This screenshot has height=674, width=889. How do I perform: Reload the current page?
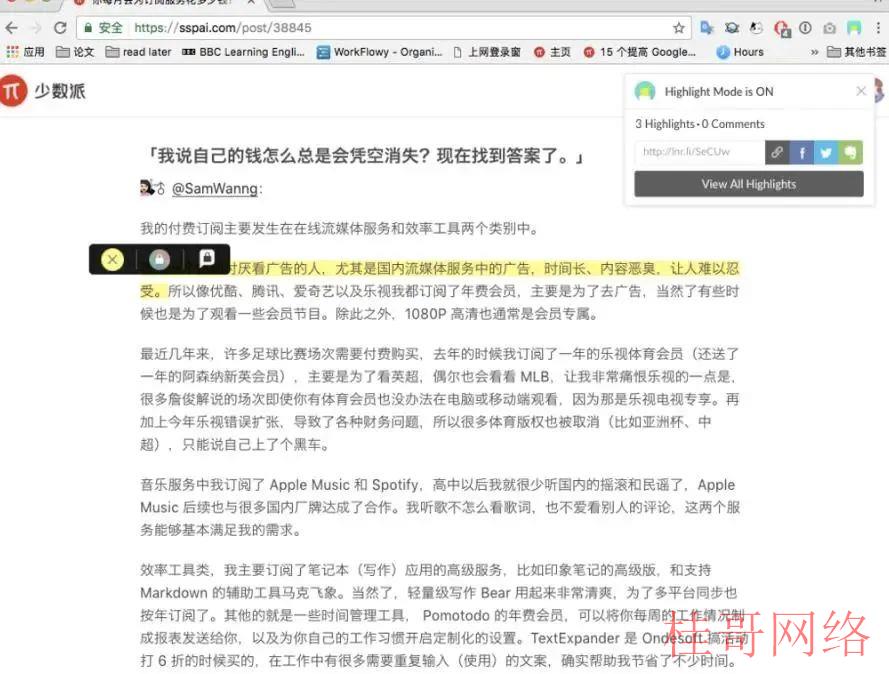(60, 28)
